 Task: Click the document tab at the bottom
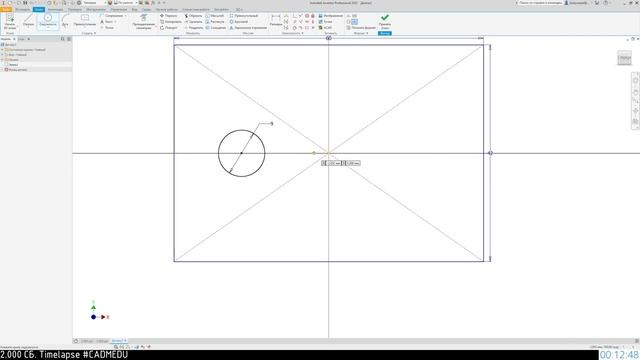(x=119, y=341)
